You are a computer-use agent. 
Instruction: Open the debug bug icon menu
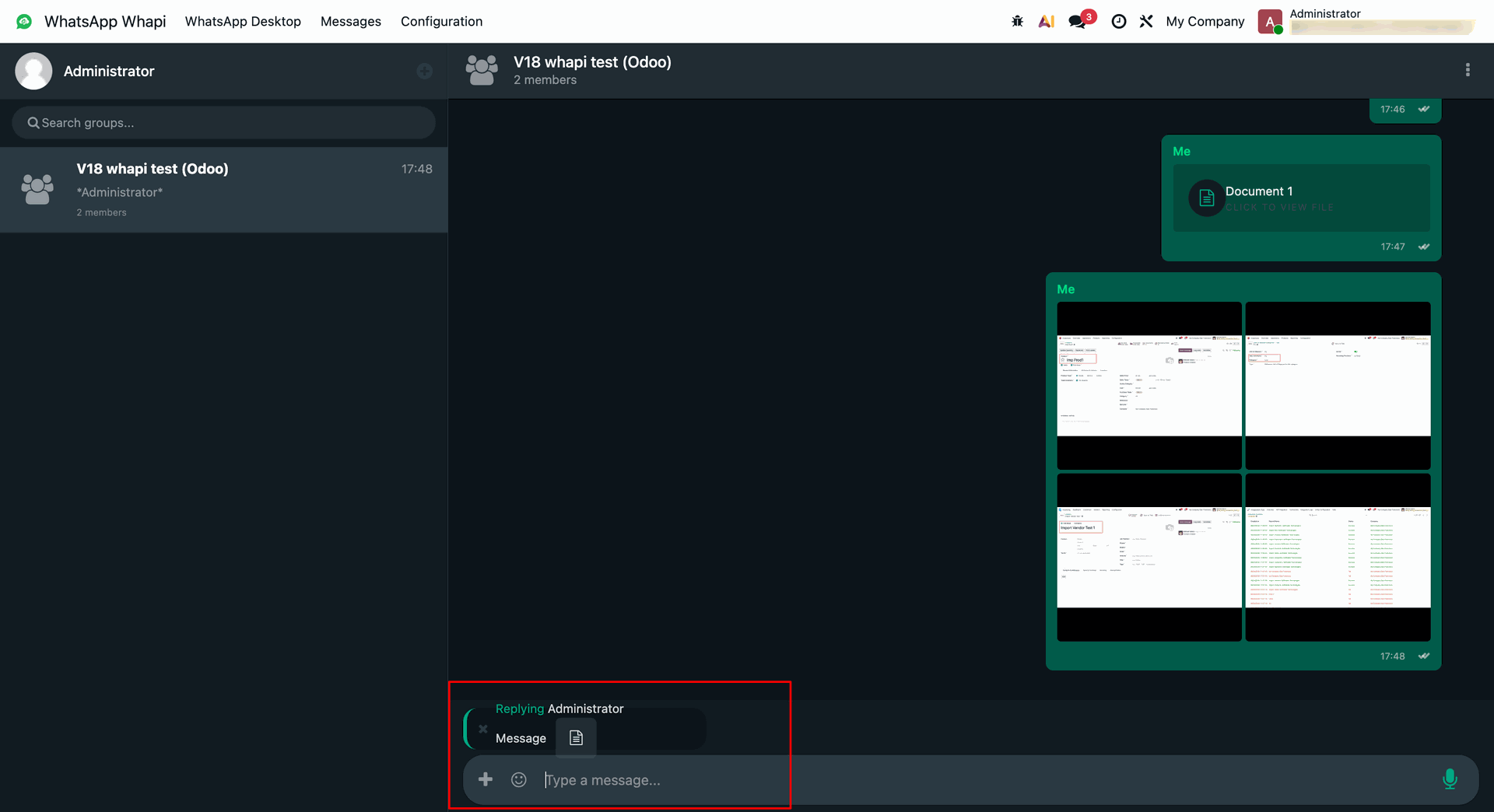1017,22
